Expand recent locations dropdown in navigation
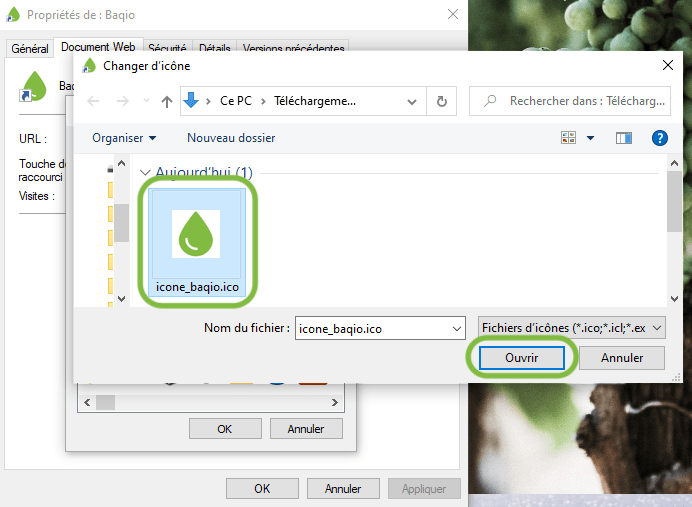 click(x=145, y=101)
